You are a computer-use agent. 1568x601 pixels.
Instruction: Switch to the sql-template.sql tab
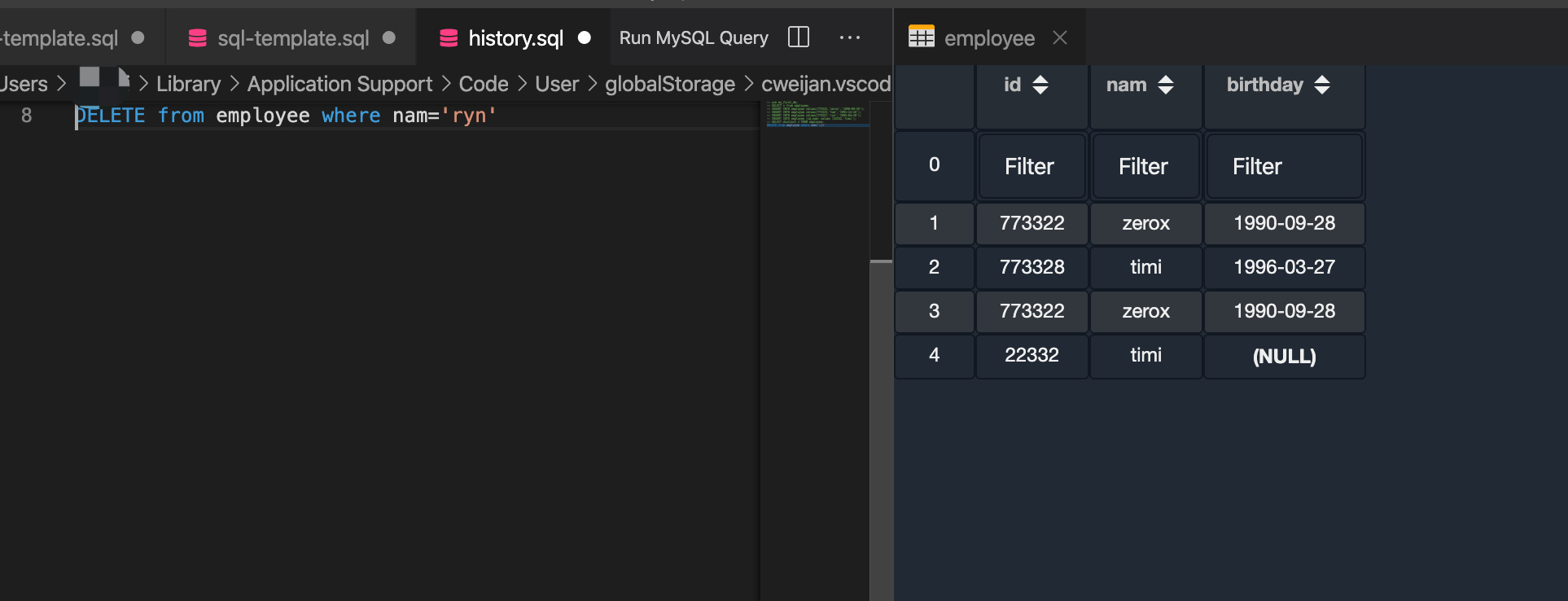293,38
